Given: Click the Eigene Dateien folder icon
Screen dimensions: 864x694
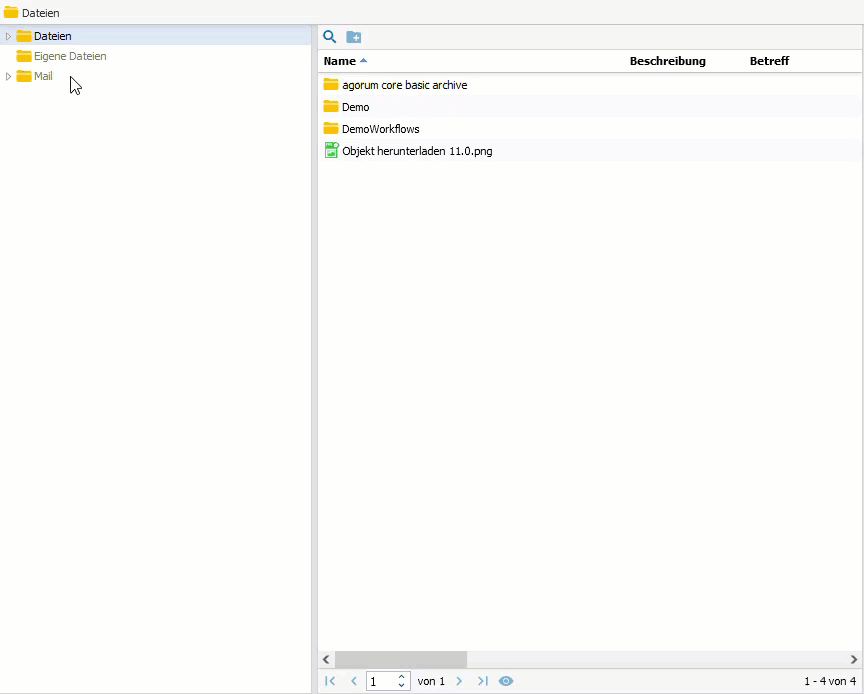Looking at the screenshot, I should 24,56.
